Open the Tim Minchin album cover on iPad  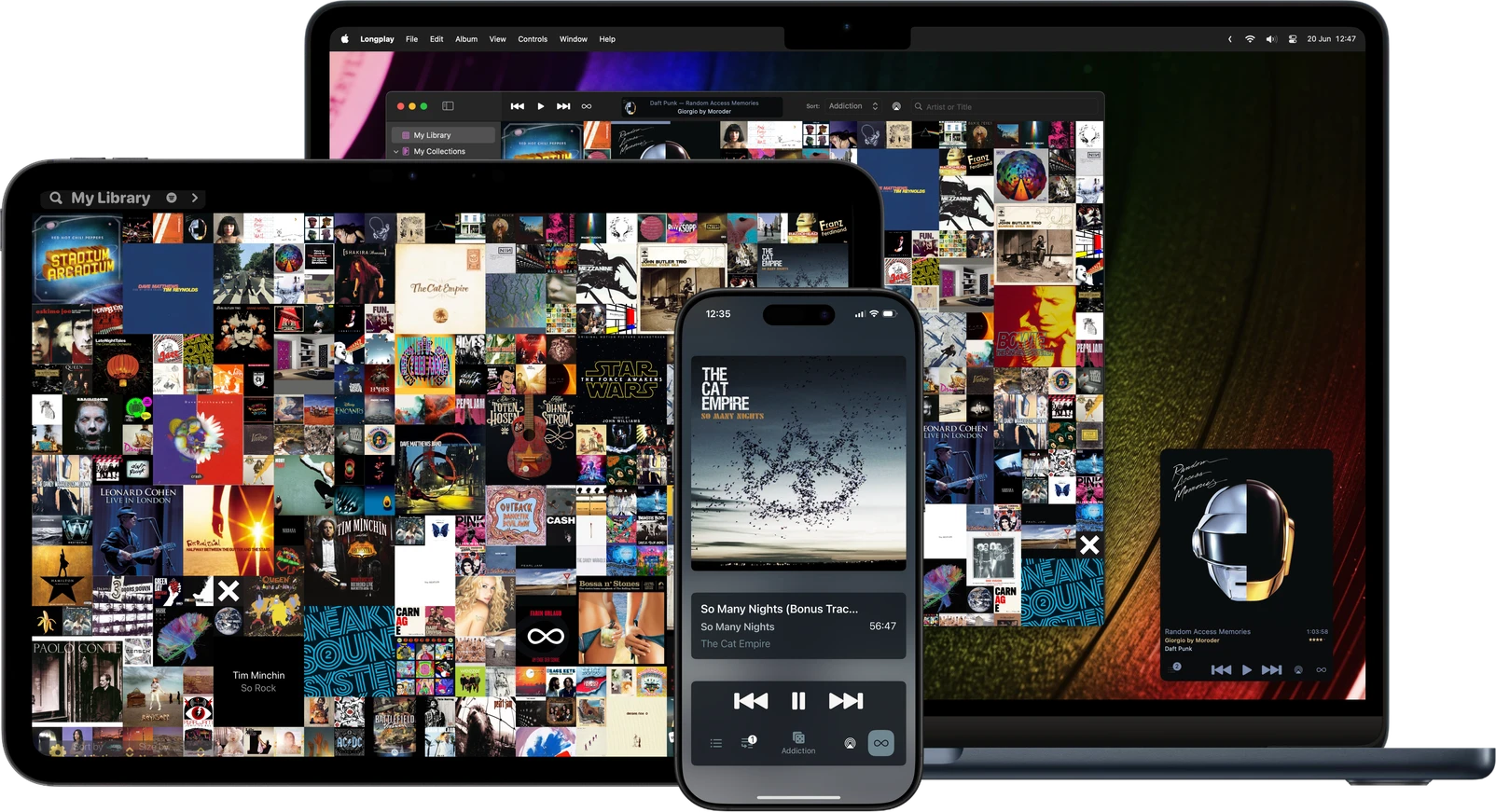[x=350, y=560]
